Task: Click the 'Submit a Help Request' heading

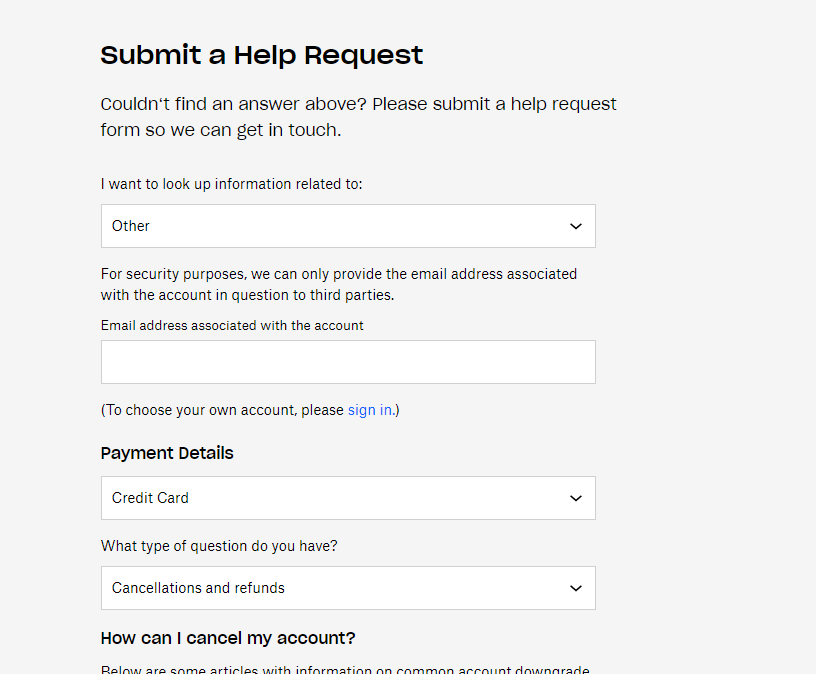Action: tap(262, 55)
